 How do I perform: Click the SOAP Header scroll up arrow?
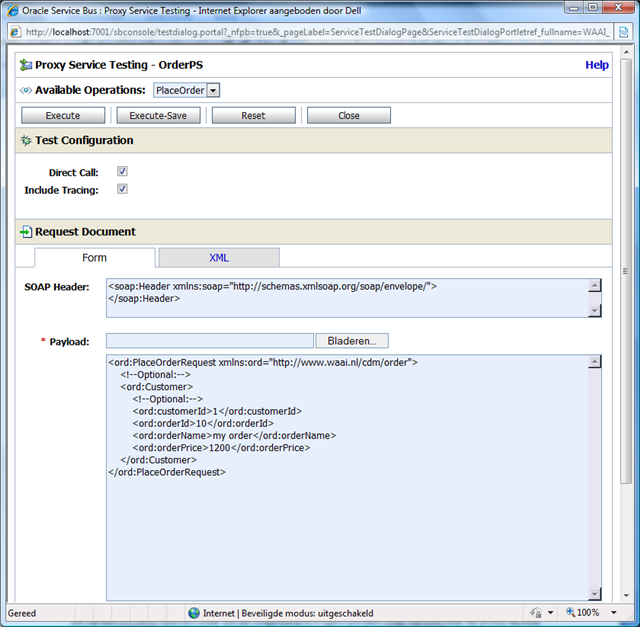pos(595,286)
